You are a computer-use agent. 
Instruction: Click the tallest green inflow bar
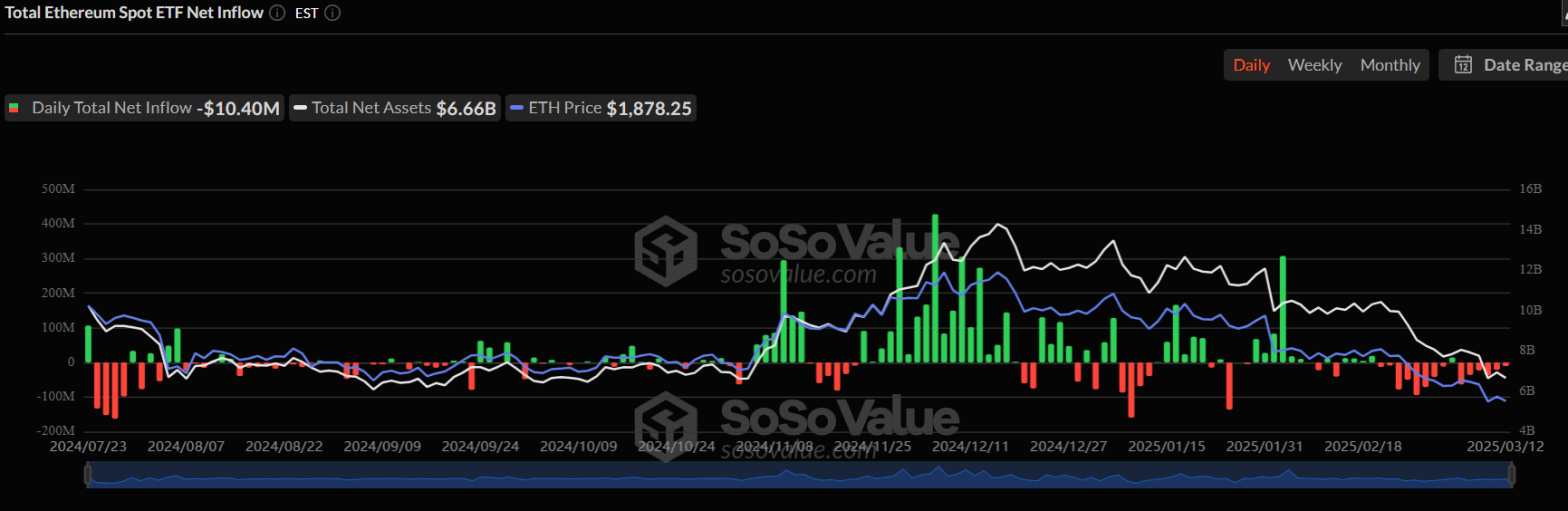click(x=935, y=288)
